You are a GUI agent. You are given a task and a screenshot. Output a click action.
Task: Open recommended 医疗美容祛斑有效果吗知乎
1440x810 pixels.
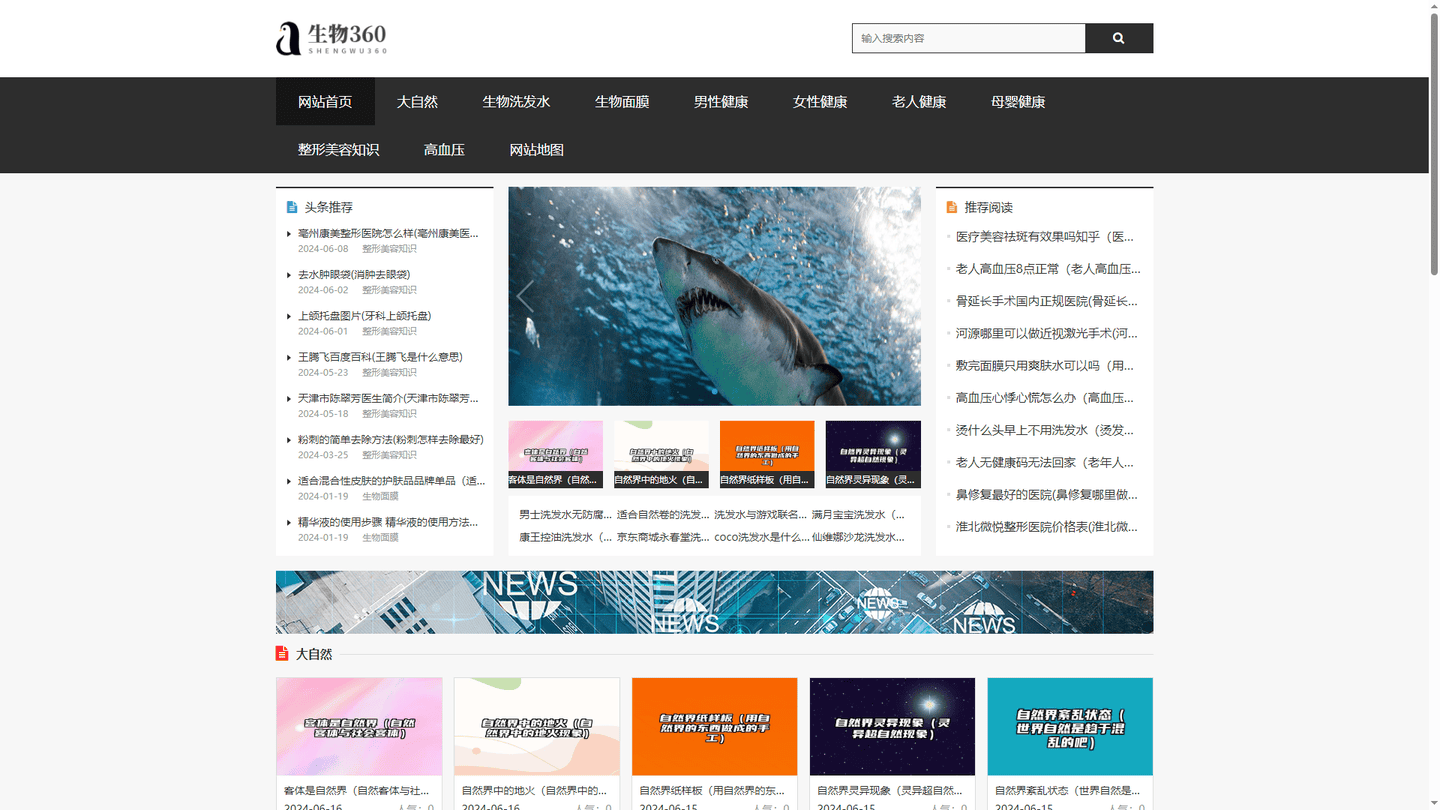1045,237
